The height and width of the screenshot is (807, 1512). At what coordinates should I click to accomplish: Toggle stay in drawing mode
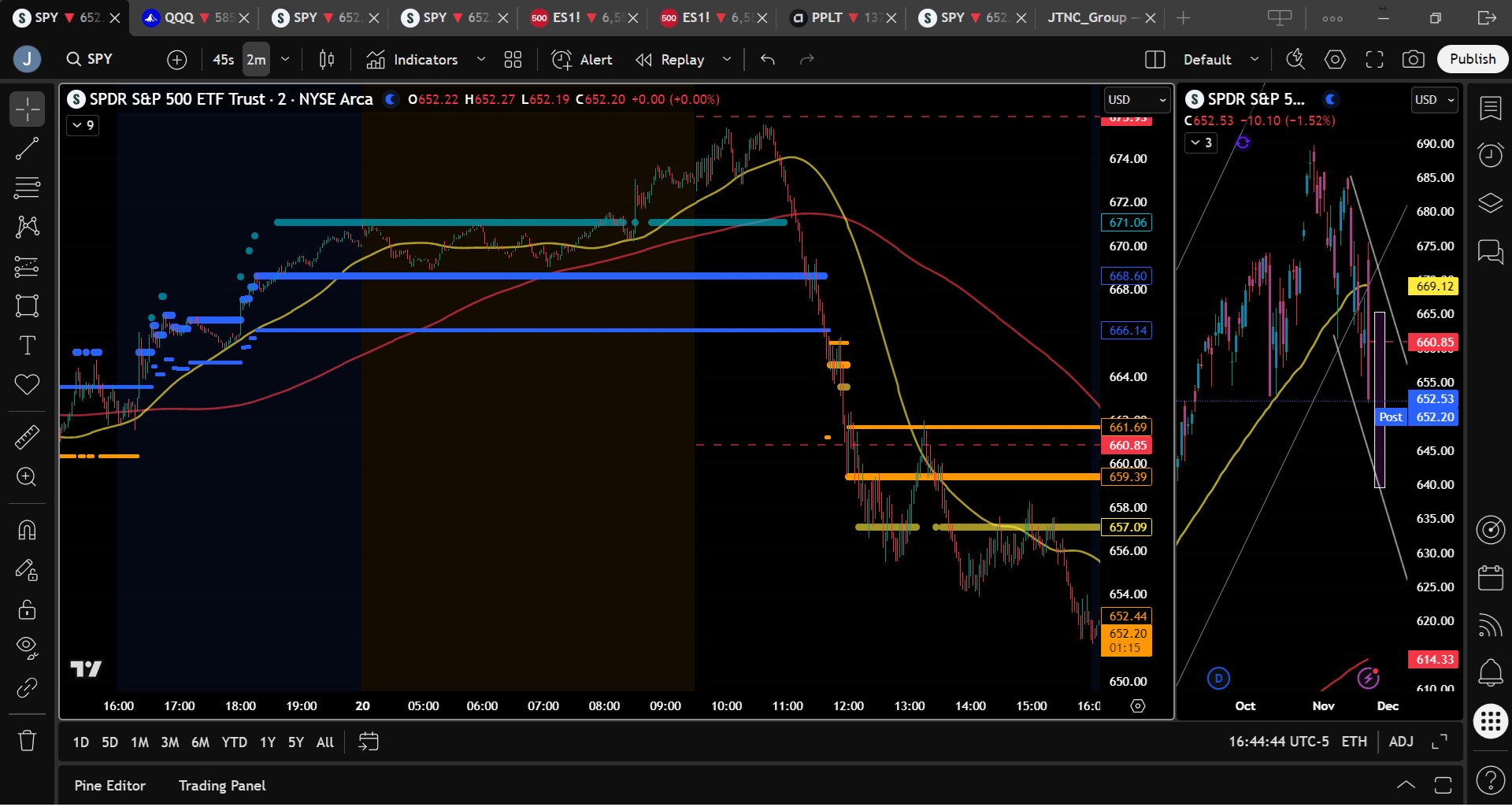(x=27, y=569)
